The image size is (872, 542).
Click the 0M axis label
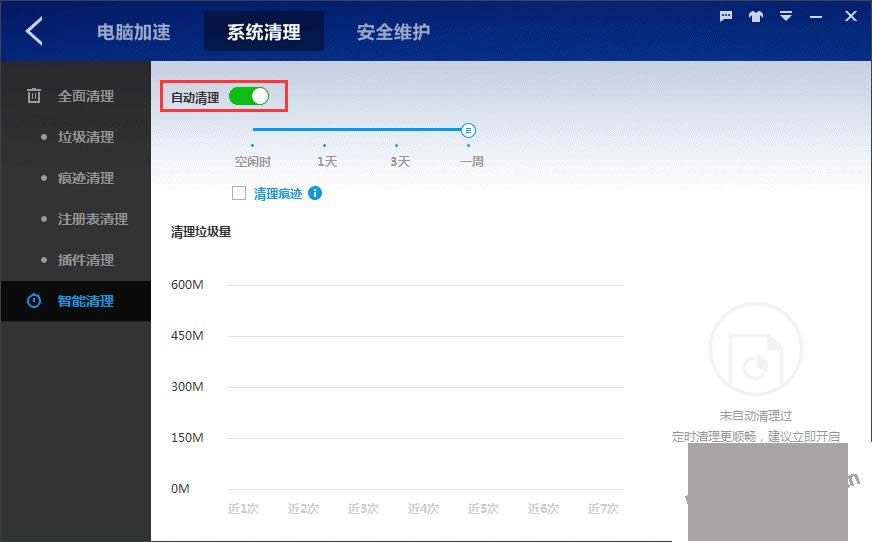180,489
